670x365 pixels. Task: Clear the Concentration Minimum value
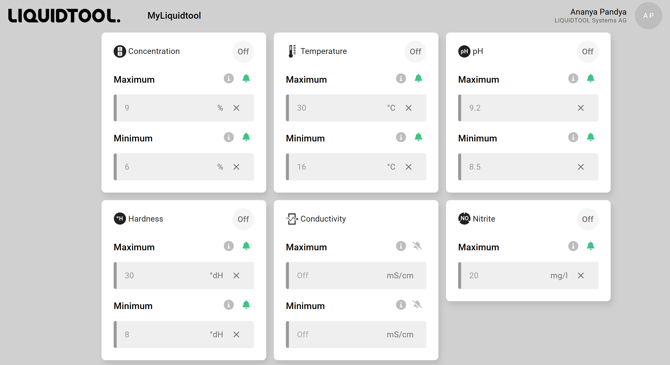coord(236,167)
